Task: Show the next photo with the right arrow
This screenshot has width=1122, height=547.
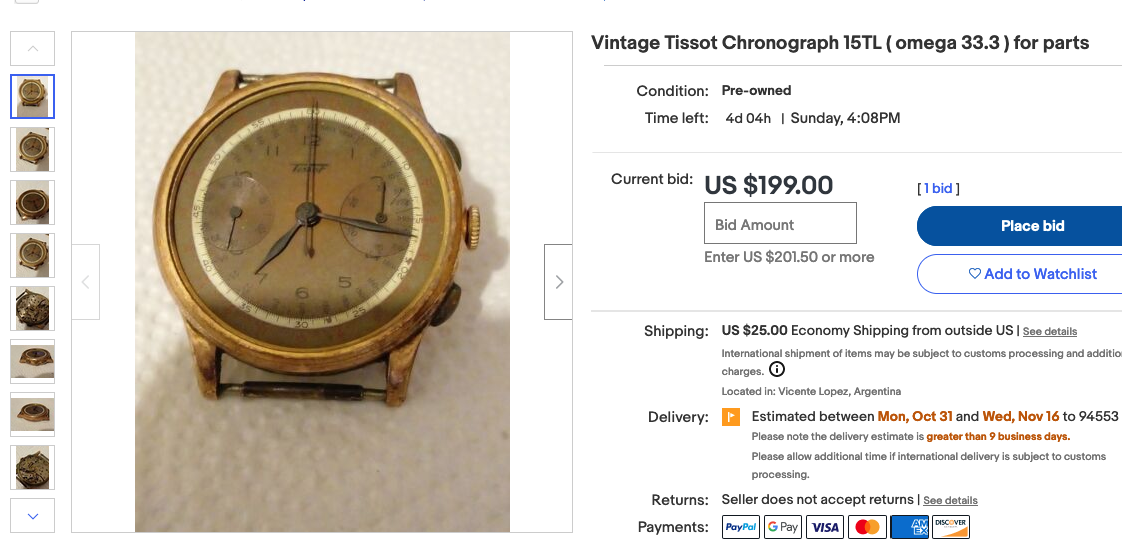Action: (558, 282)
